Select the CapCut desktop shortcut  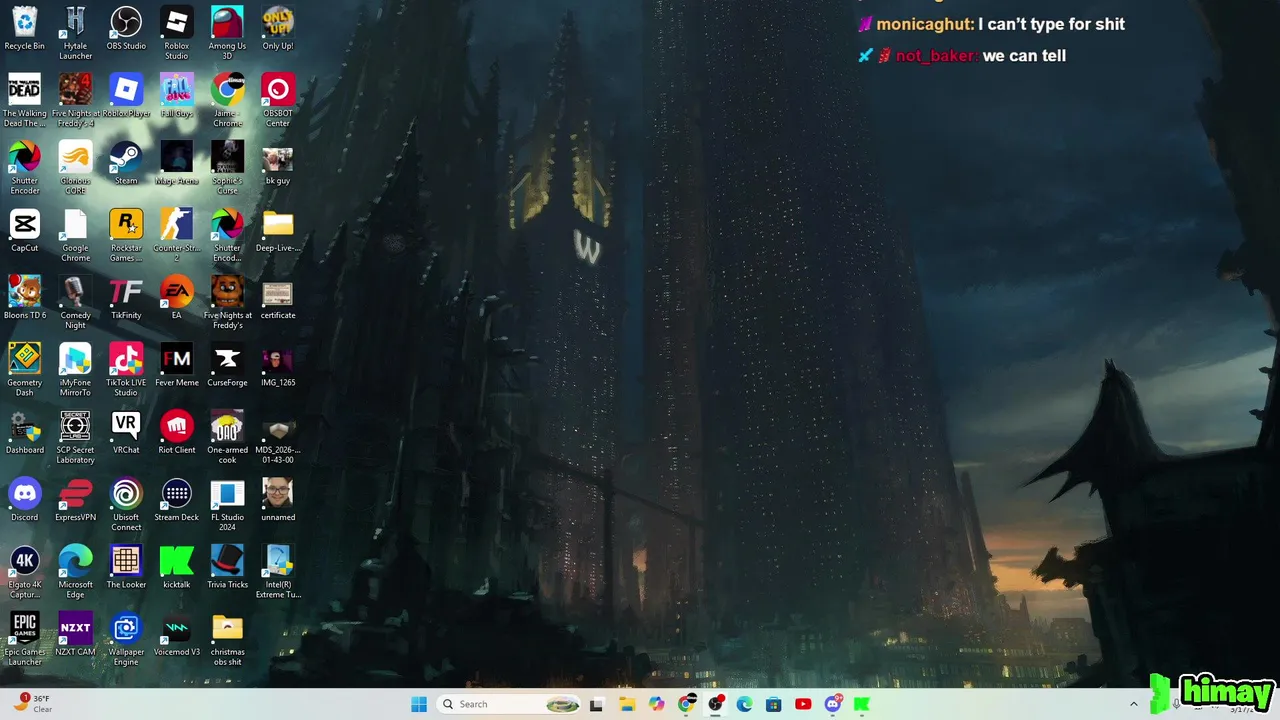(x=25, y=229)
